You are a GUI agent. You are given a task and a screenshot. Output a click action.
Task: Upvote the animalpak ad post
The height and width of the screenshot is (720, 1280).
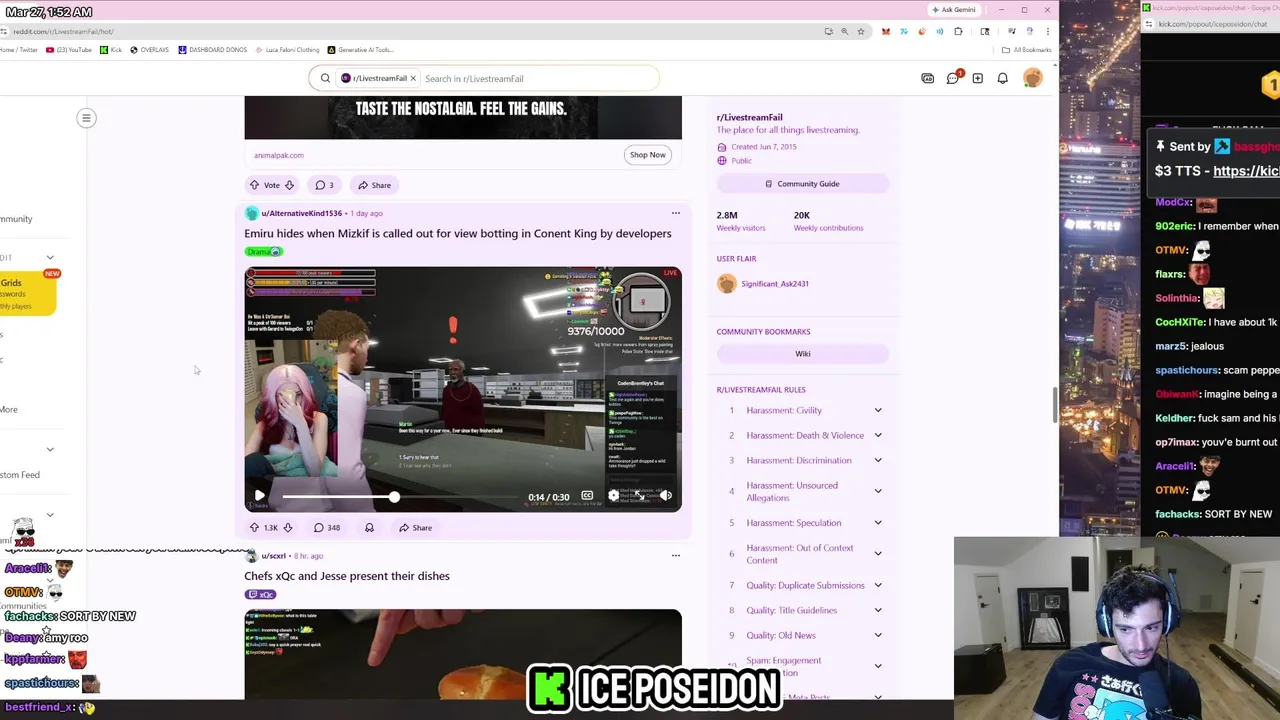click(x=254, y=185)
